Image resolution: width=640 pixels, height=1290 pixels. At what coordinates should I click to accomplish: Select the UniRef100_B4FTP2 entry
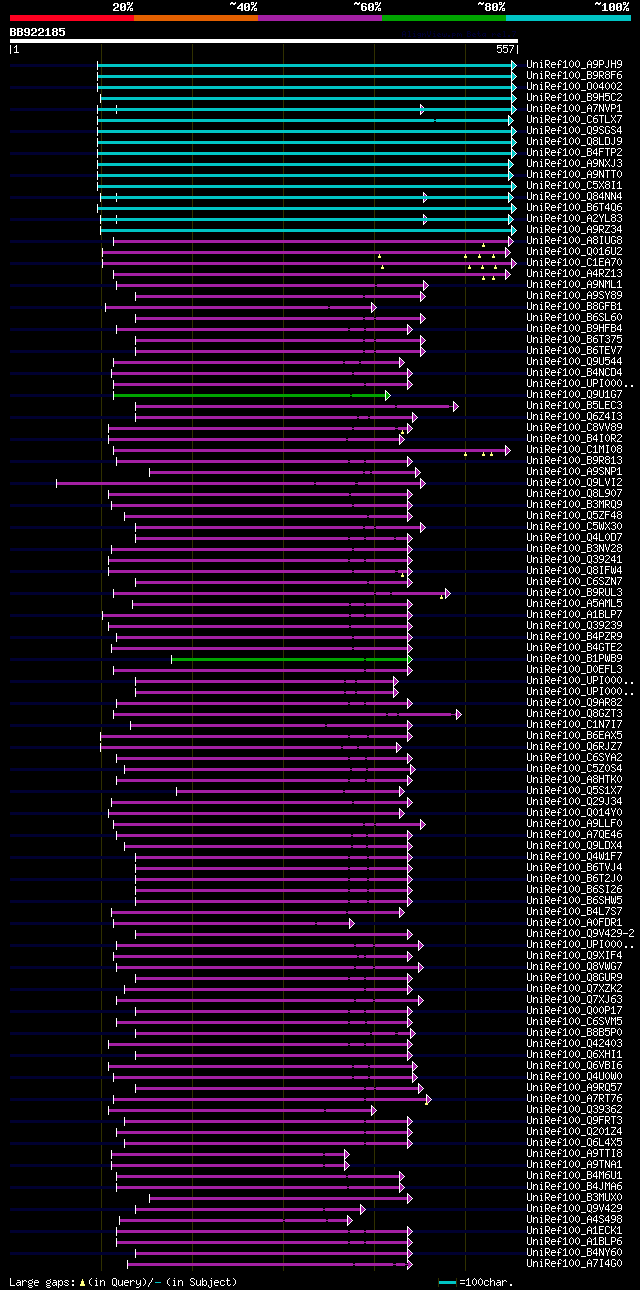[x=574, y=153]
